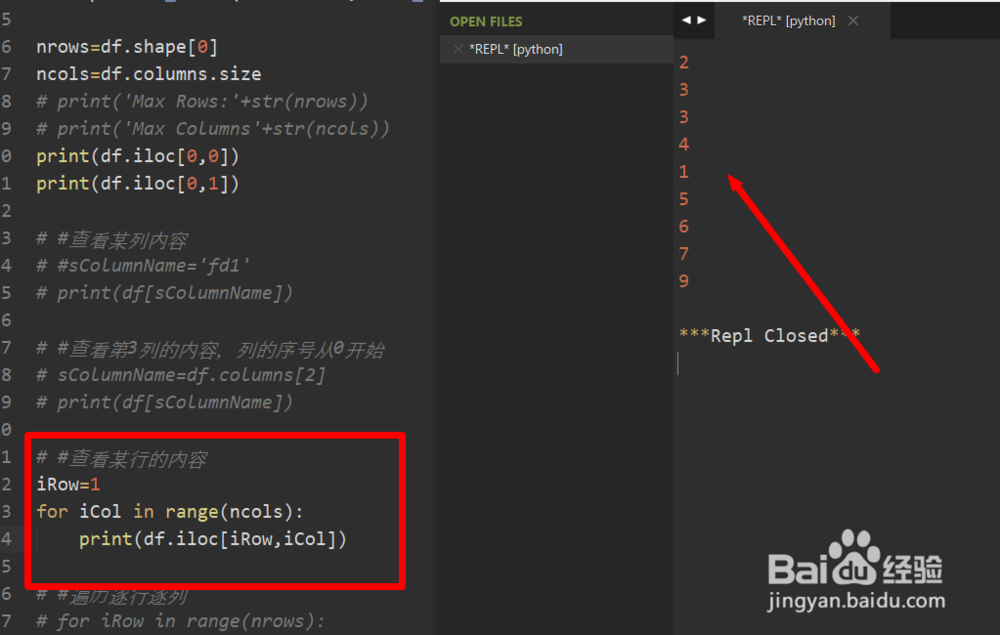Viewport: 1000px width, 635px height.
Task: Open *REPL* [python] in Open Files list
Action: (516, 49)
